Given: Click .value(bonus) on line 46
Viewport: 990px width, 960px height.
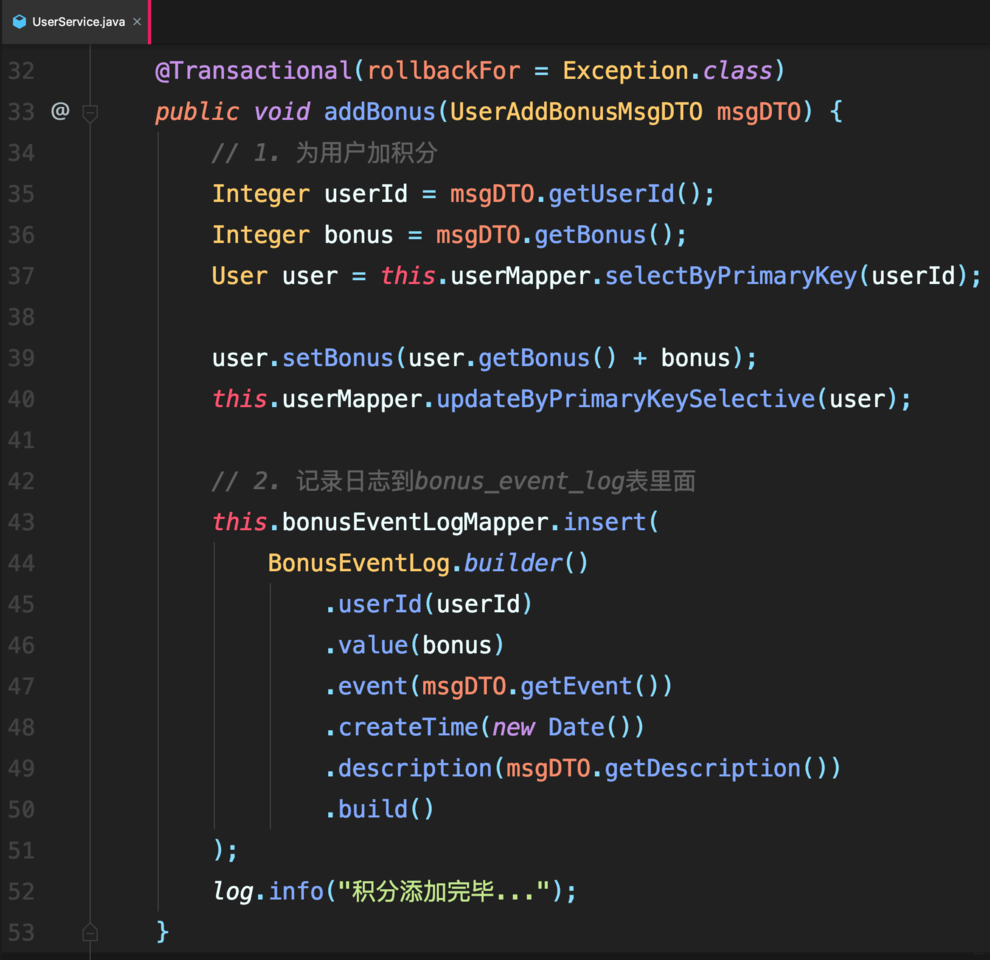Looking at the screenshot, I should (x=414, y=645).
